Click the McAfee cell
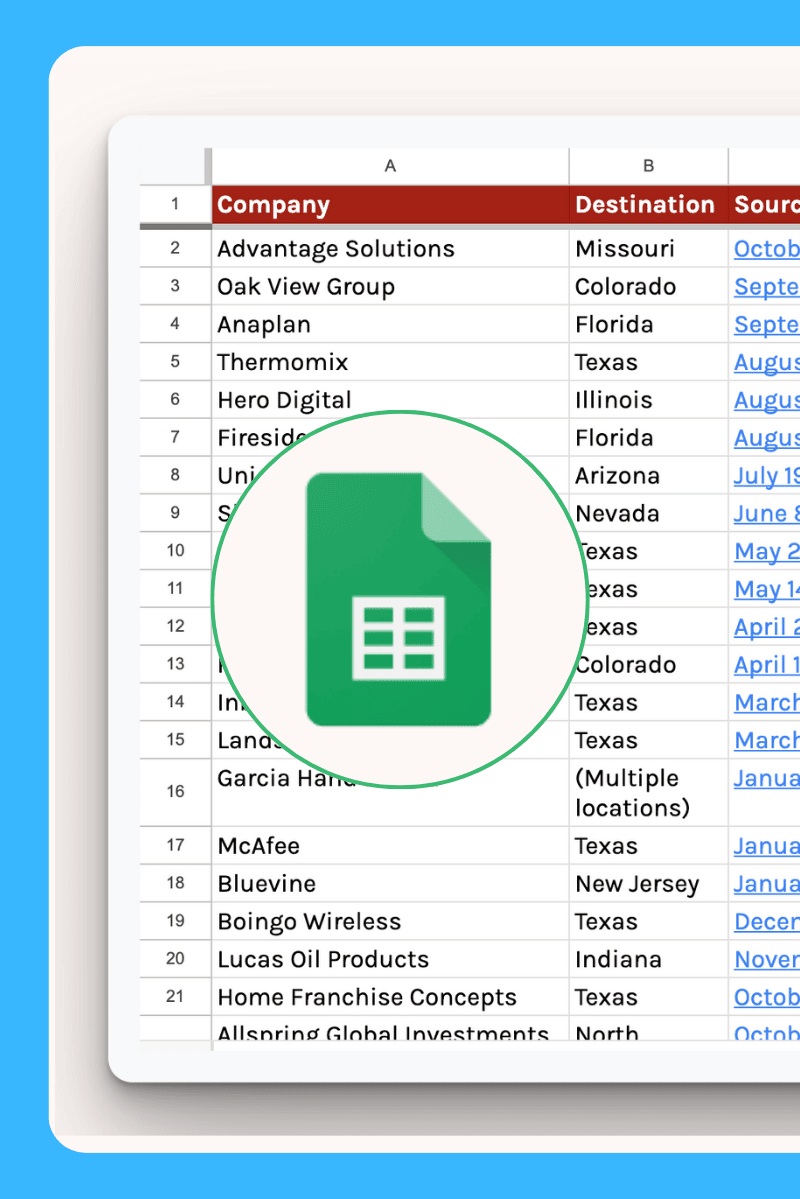 [x=390, y=846]
